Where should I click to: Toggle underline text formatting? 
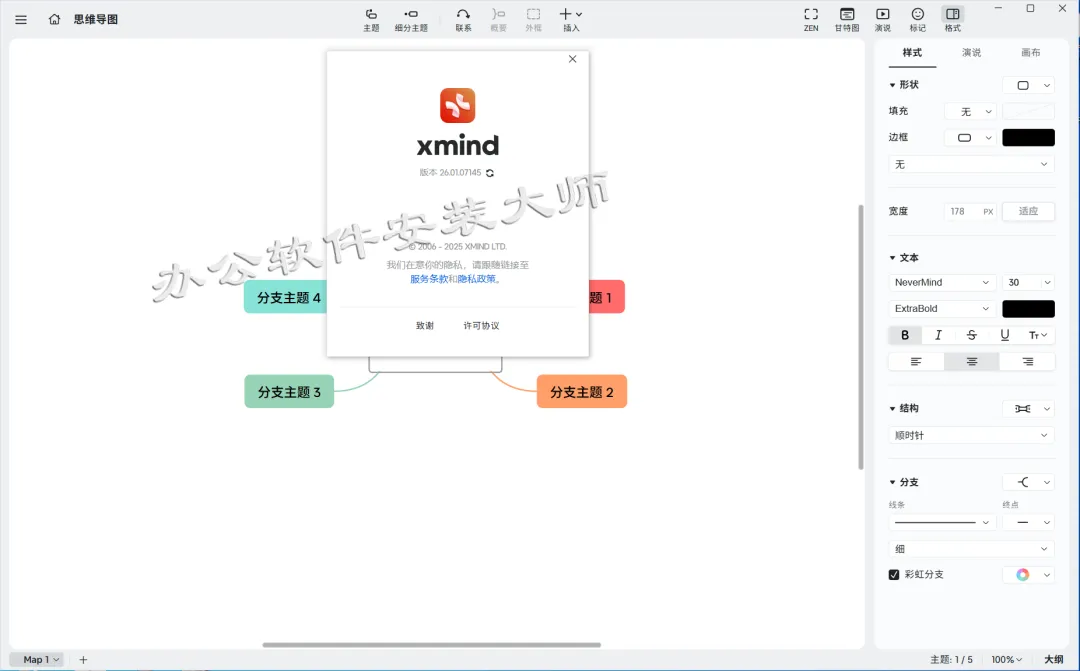(1004, 335)
